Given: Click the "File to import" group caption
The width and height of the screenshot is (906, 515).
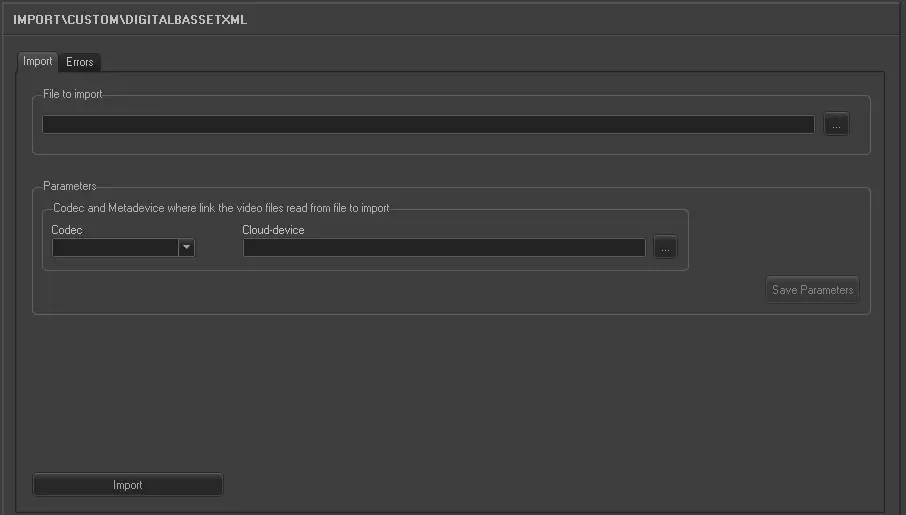Looking at the screenshot, I should [73, 95].
